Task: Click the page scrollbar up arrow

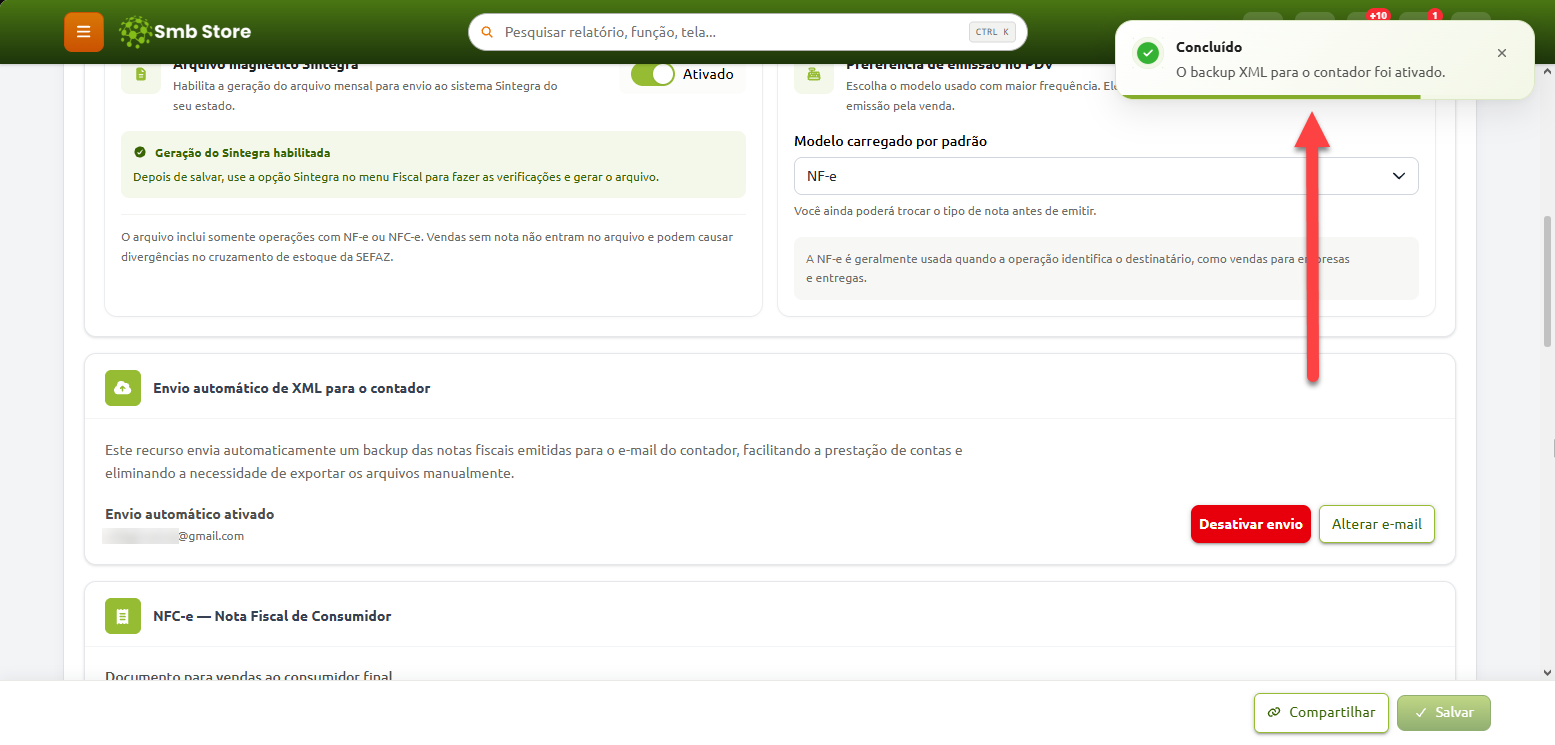Action: click(1547, 73)
